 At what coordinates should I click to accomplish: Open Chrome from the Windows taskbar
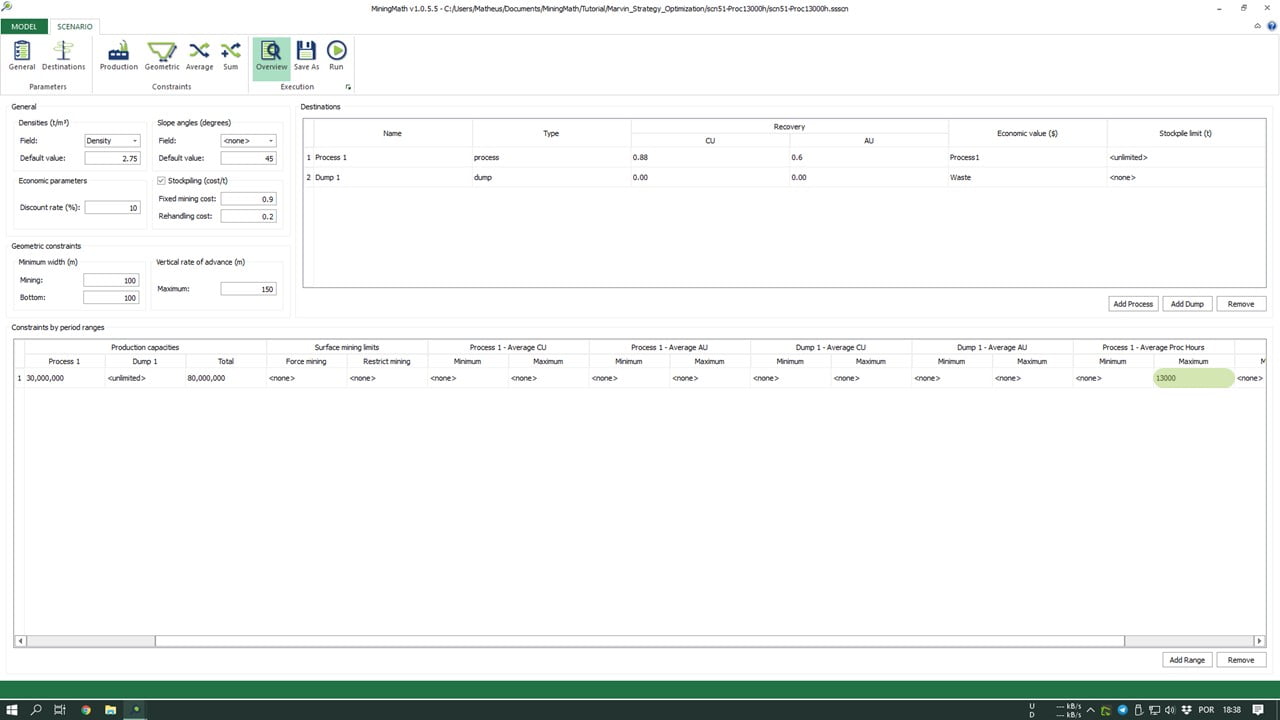click(x=86, y=710)
